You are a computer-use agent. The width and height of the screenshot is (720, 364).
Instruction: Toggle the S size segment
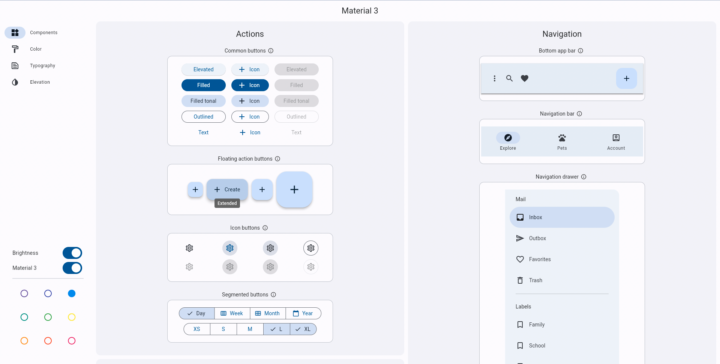[x=223, y=329]
